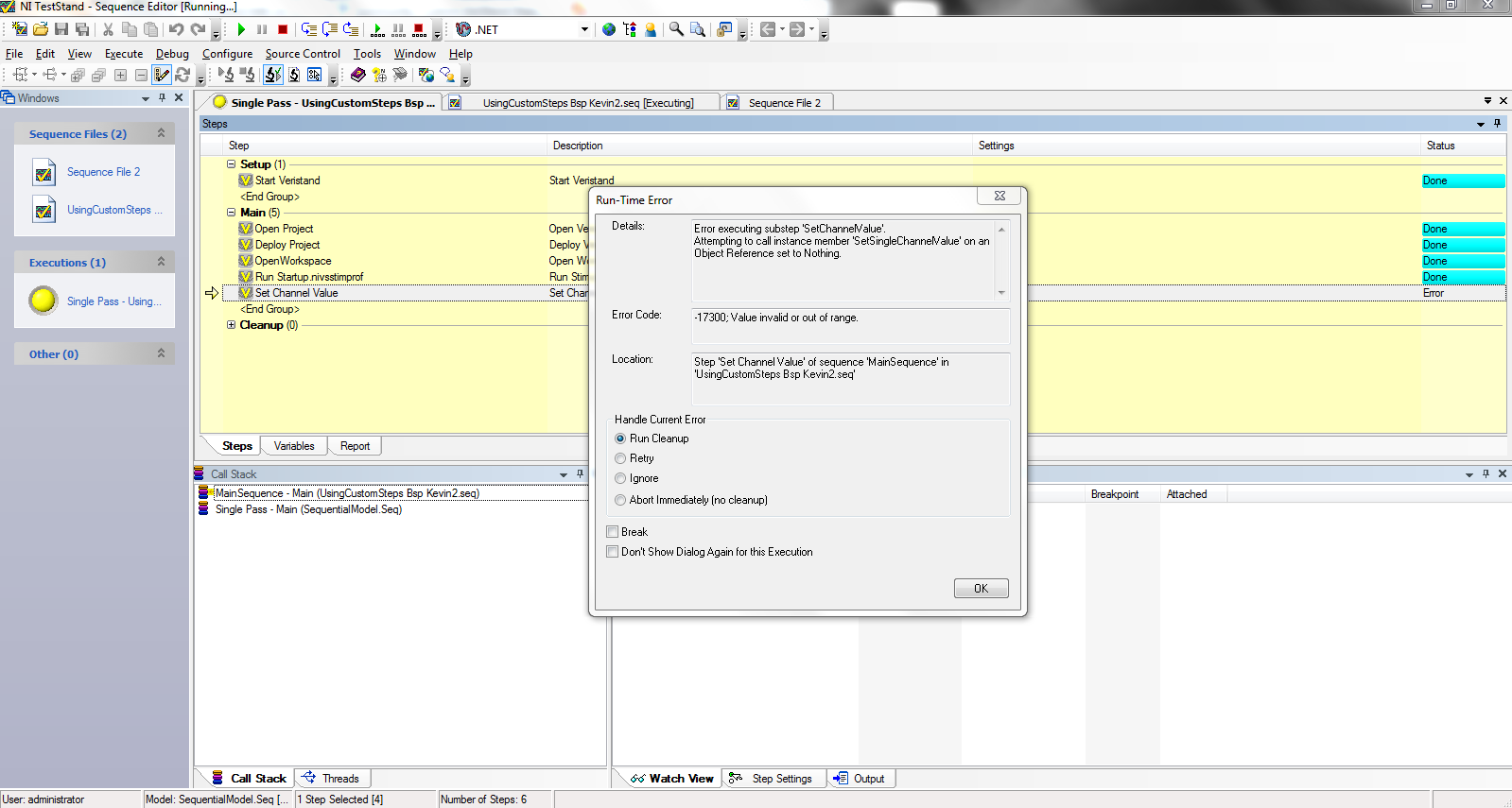Switch to the Threads tab

[x=333, y=779]
